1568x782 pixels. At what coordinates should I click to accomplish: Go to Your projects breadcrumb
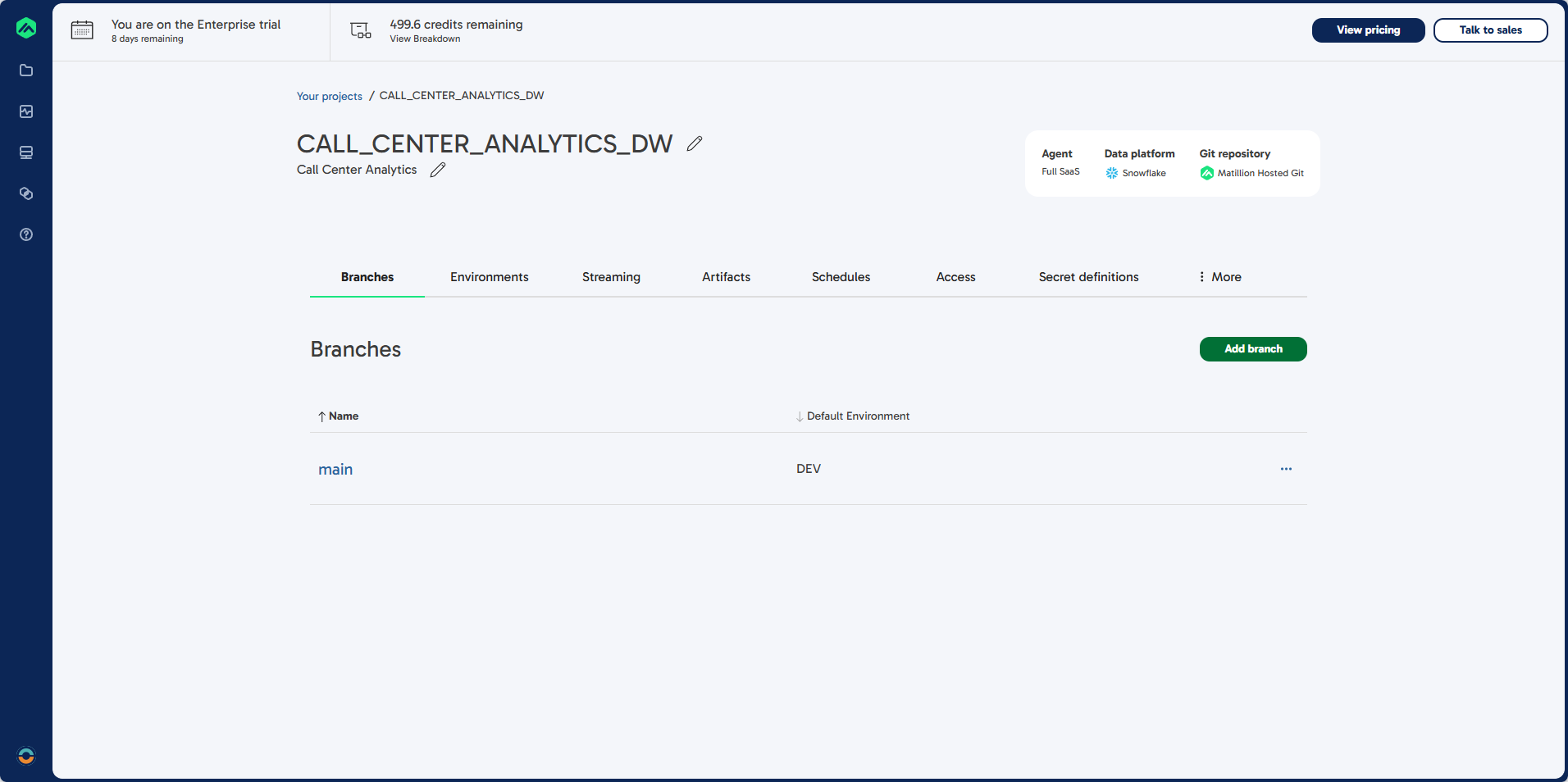click(x=329, y=96)
